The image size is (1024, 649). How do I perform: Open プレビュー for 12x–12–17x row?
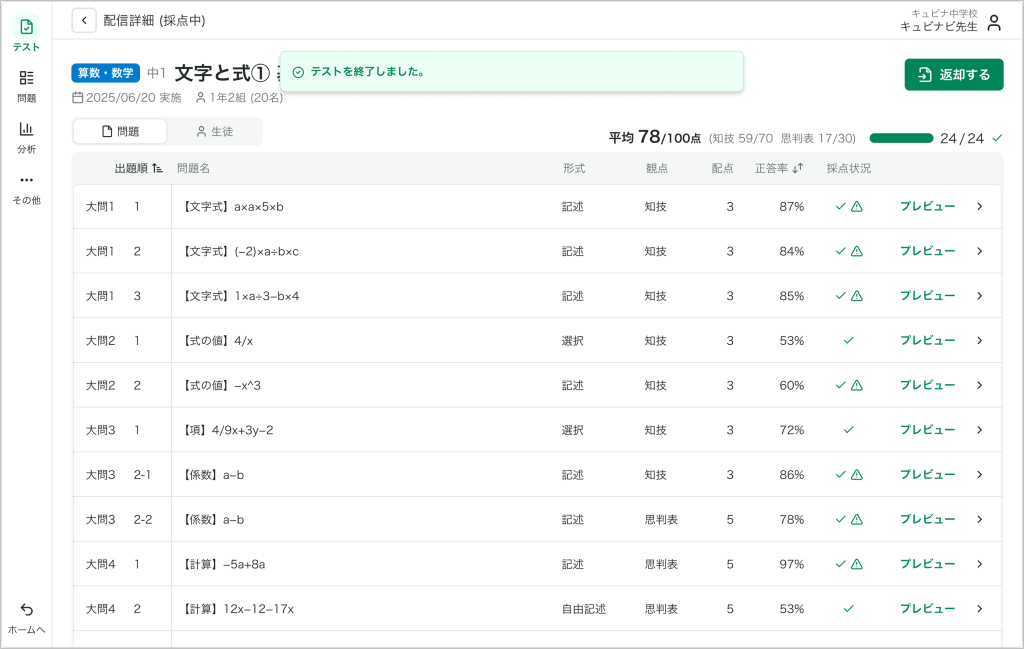click(927, 609)
